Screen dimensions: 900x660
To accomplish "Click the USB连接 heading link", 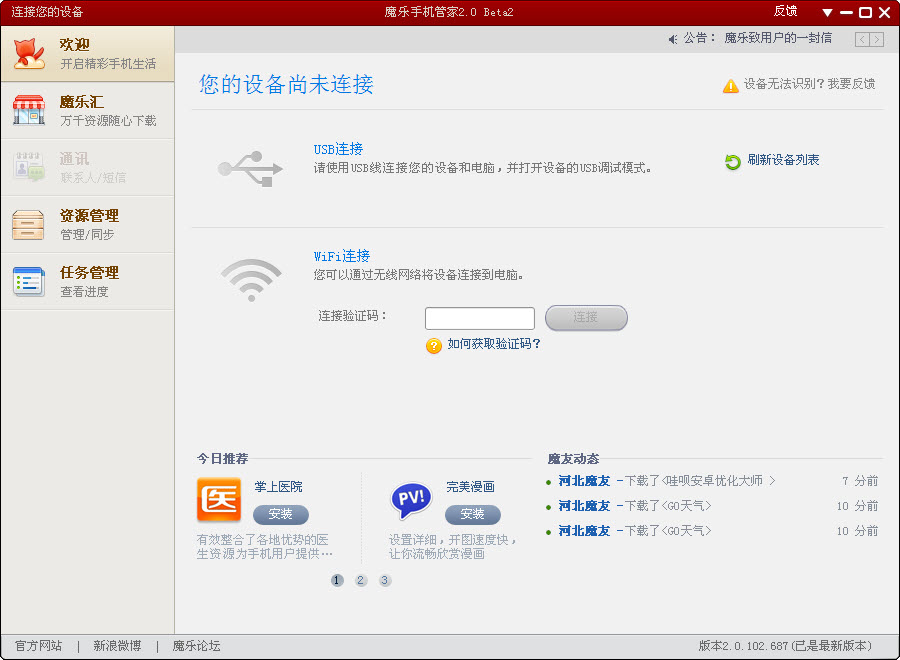I will coord(338,149).
